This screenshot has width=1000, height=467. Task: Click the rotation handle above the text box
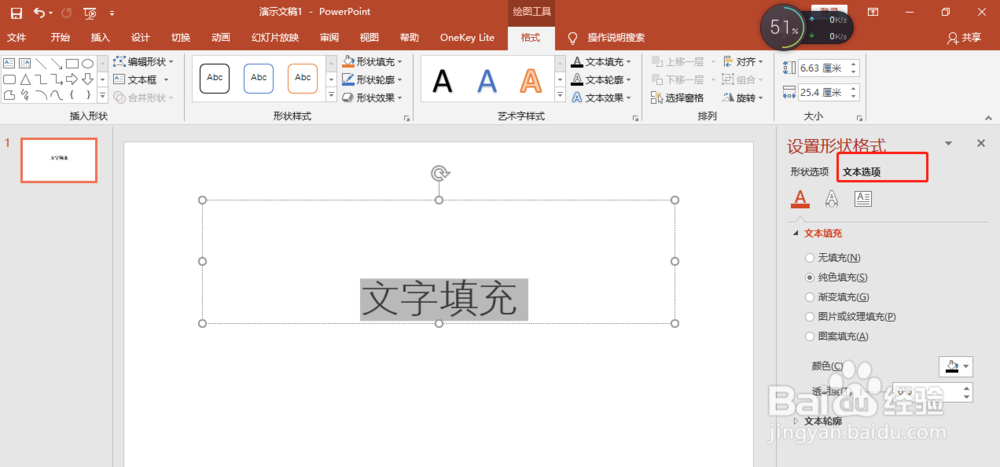point(439,174)
